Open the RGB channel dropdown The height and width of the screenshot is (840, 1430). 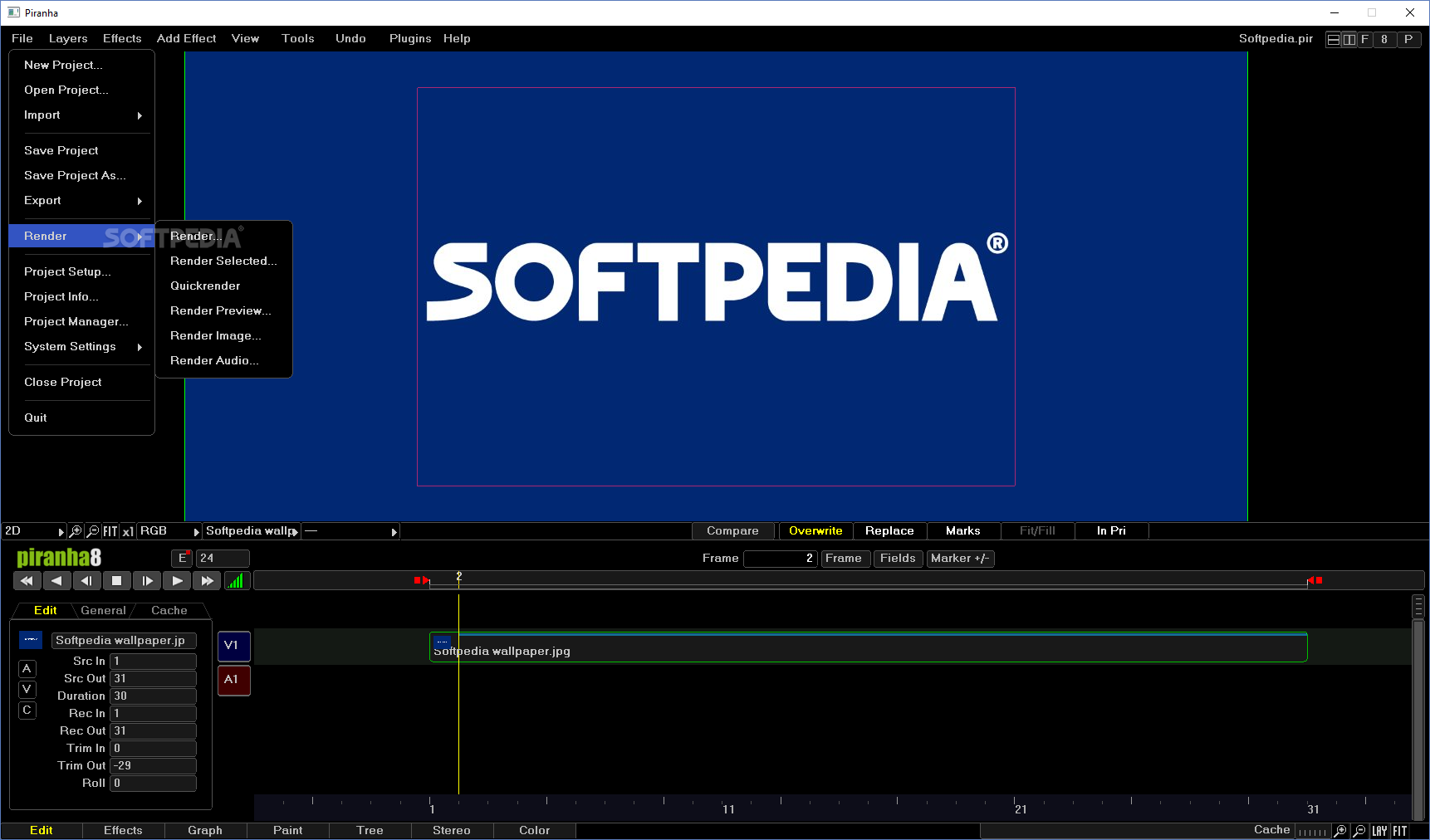169,531
